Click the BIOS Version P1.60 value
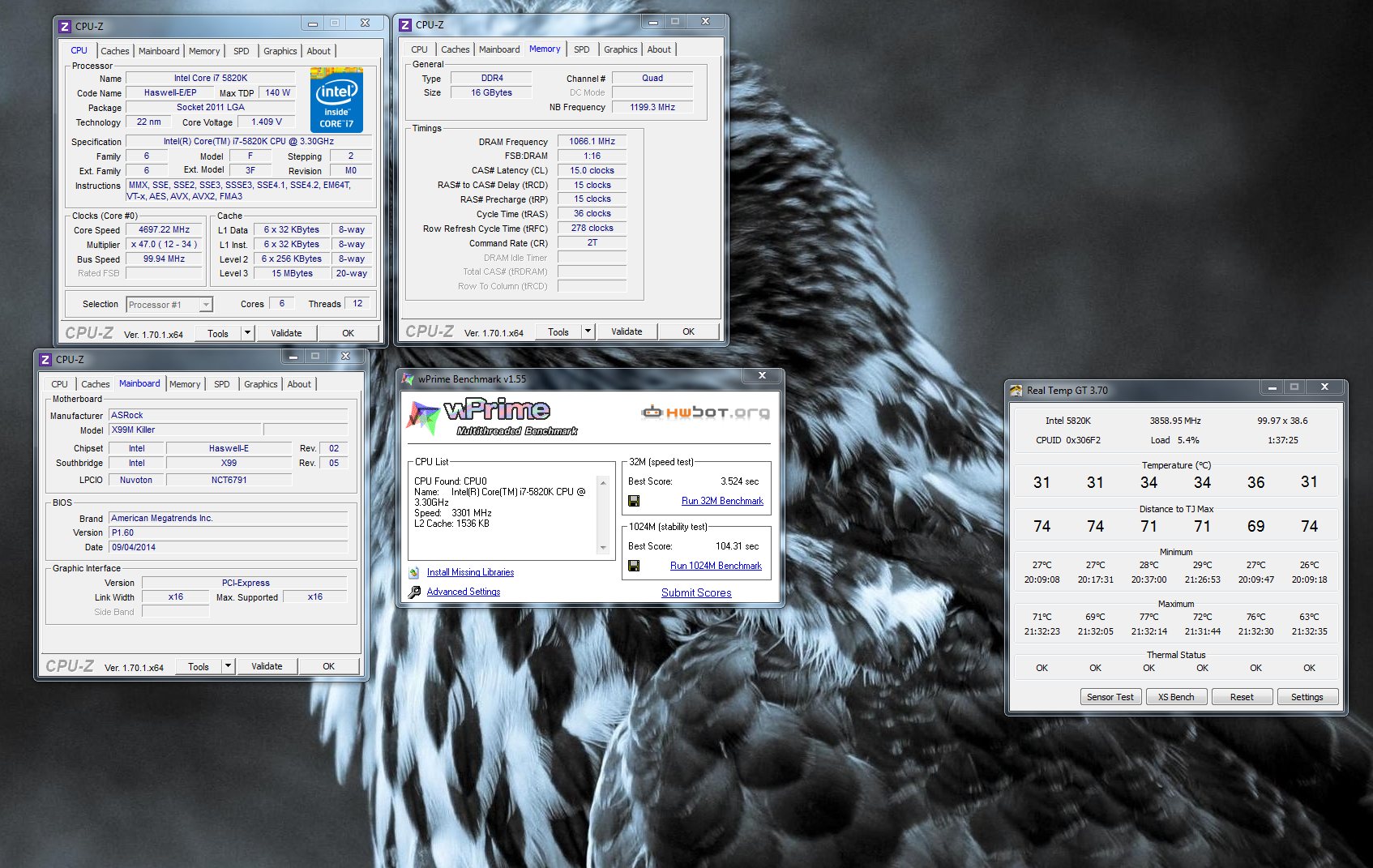The image size is (1373, 868). tap(229, 532)
